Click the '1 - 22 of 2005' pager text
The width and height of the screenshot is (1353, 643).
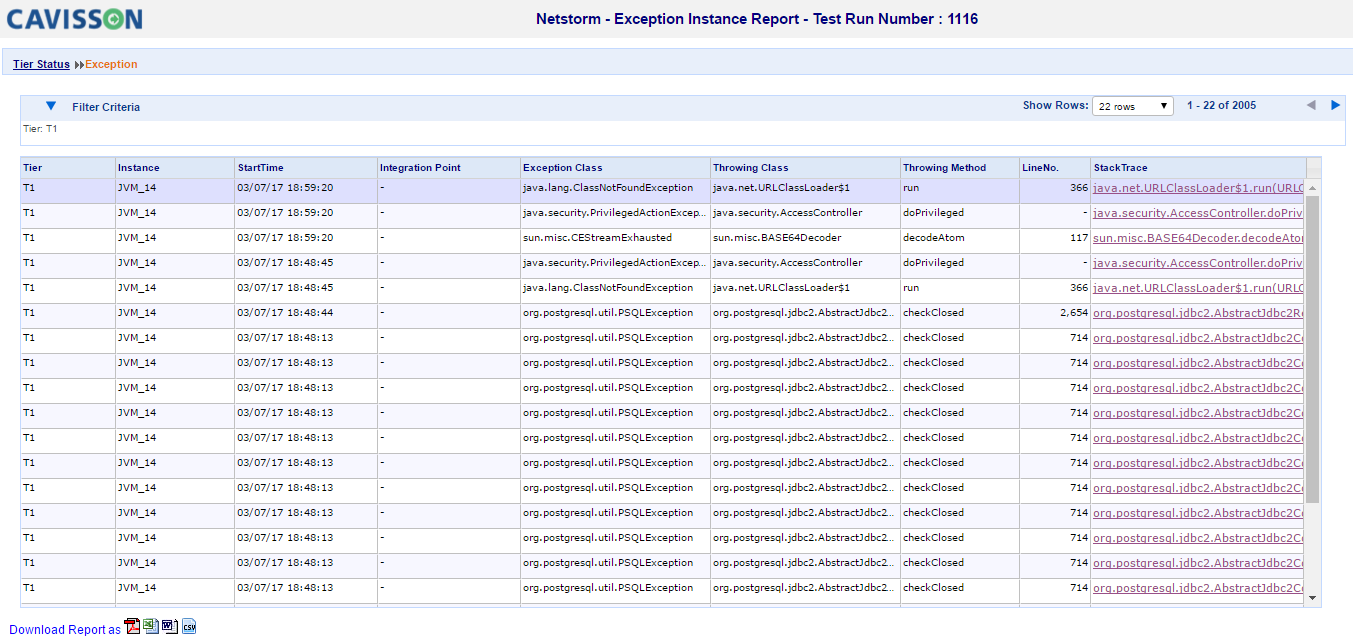[1221, 105]
